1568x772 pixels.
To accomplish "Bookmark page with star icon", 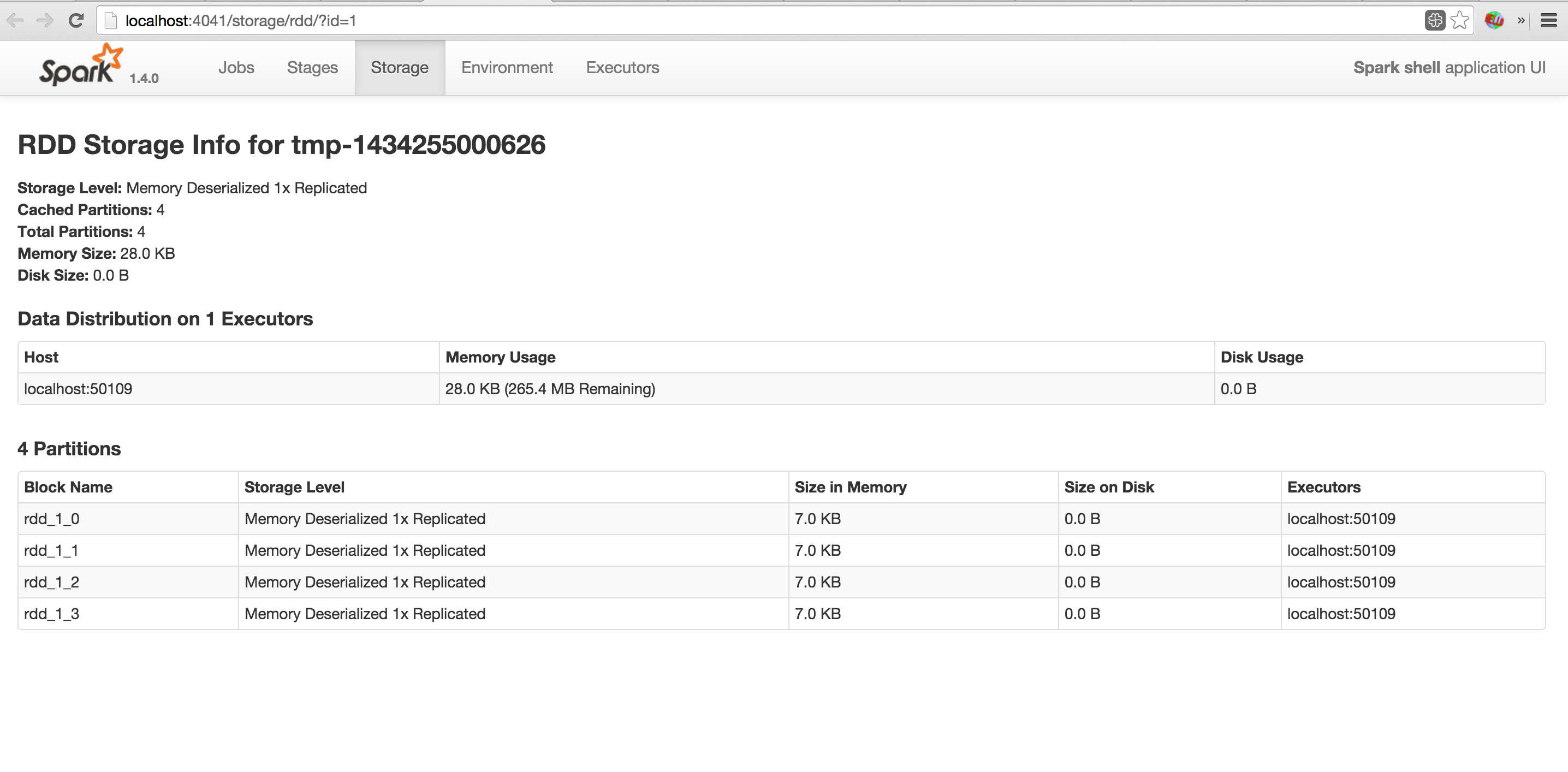I will (x=1460, y=21).
